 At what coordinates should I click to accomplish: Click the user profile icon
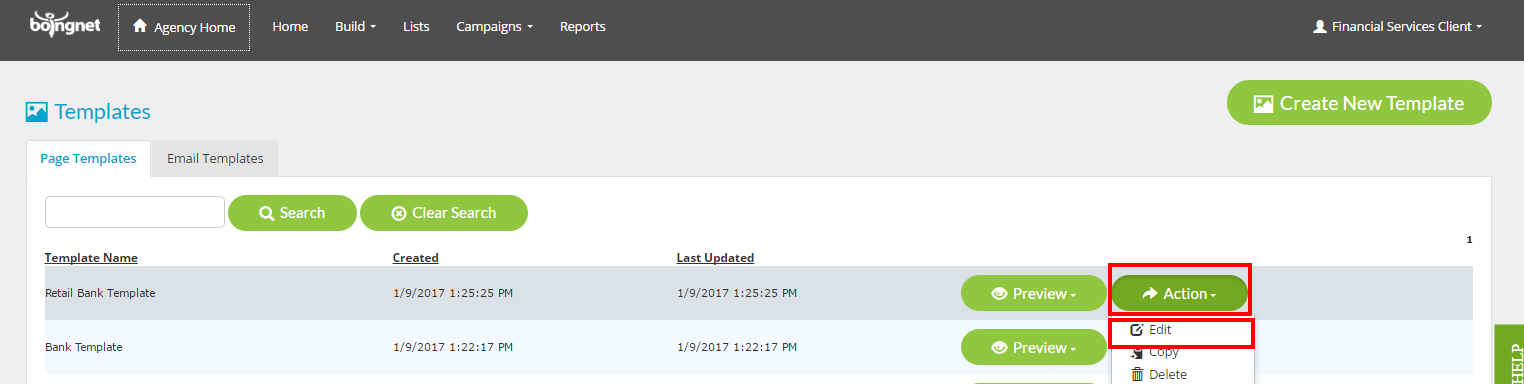point(1319,27)
